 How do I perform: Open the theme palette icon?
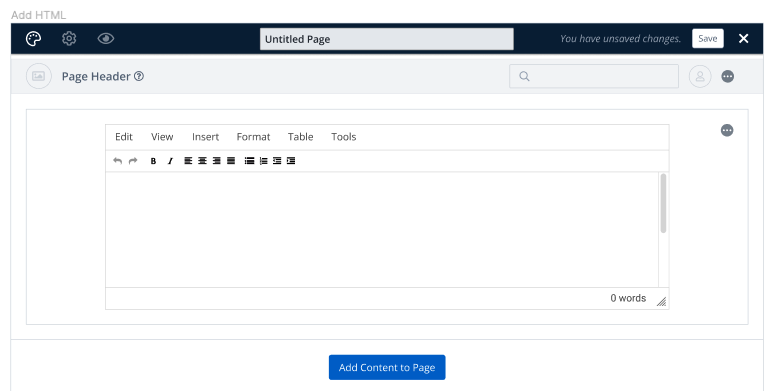pos(33,39)
